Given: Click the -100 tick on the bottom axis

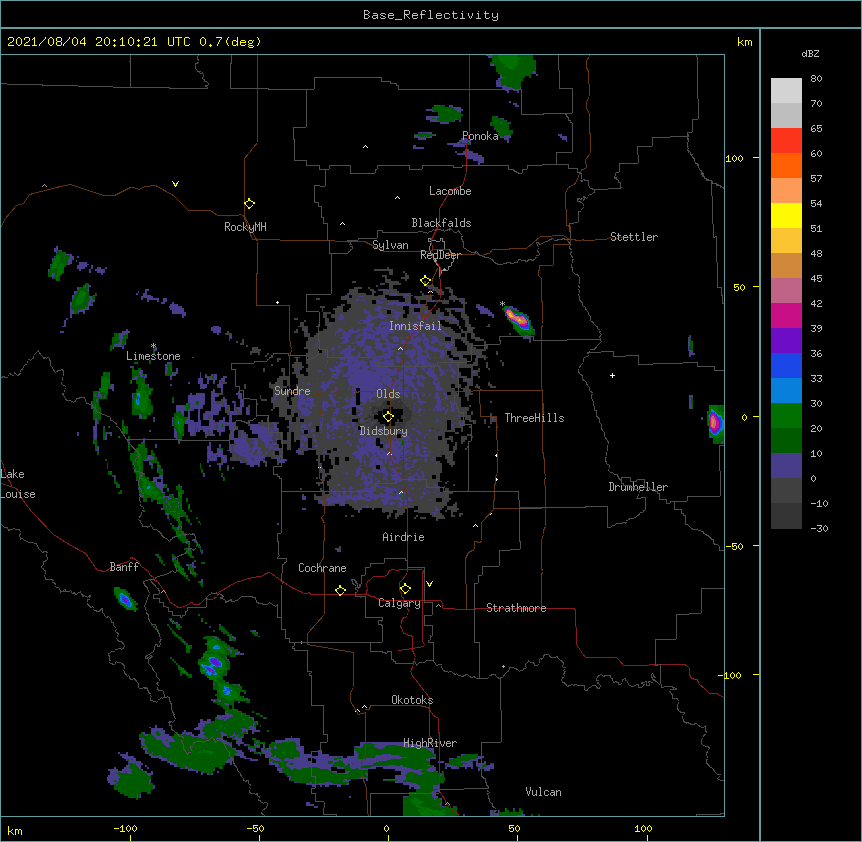Looking at the screenshot, I should (125, 829).
